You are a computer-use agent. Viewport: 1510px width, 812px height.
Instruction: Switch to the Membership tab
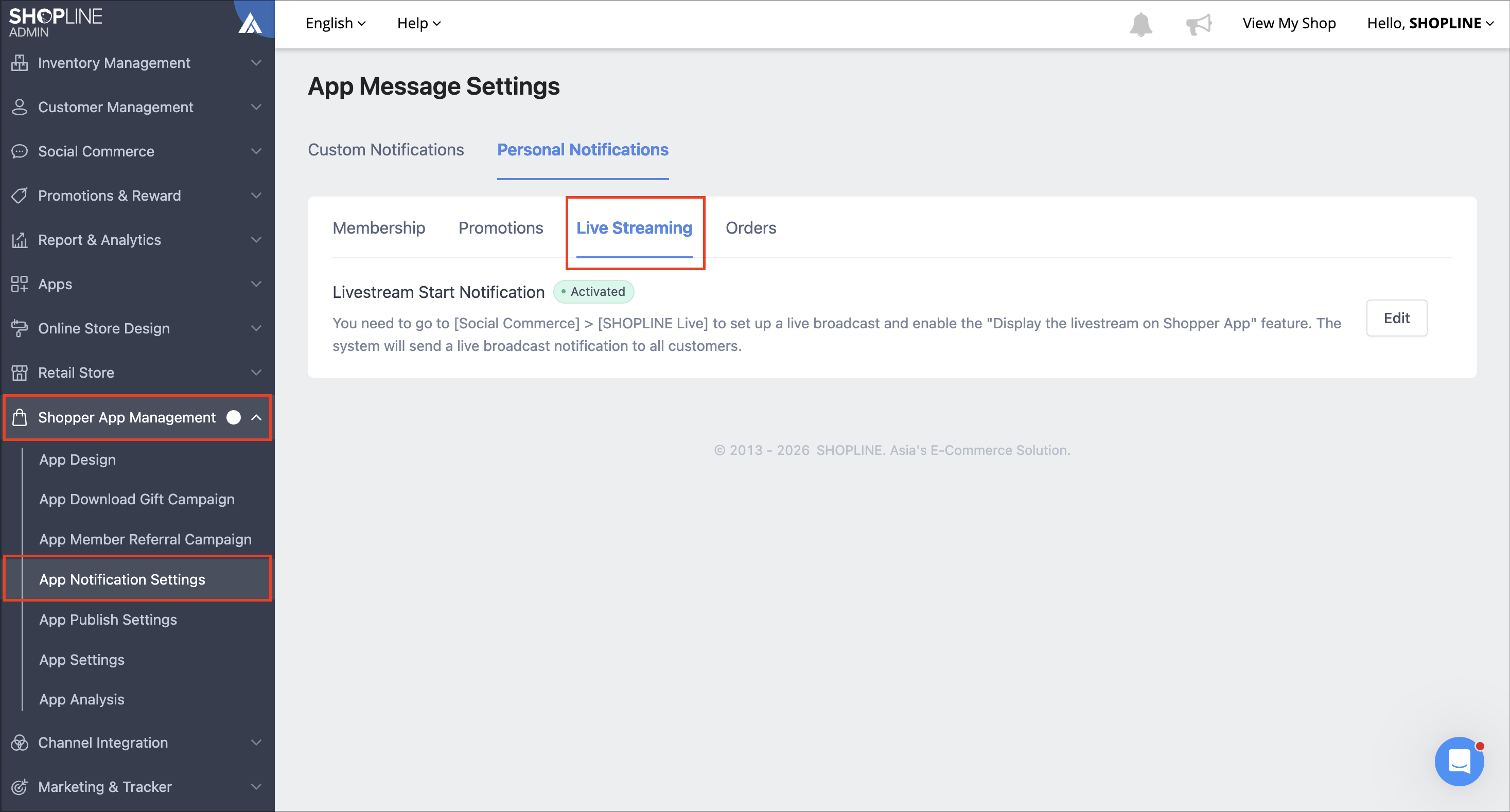pyautogui.click(x=379, y=228)
